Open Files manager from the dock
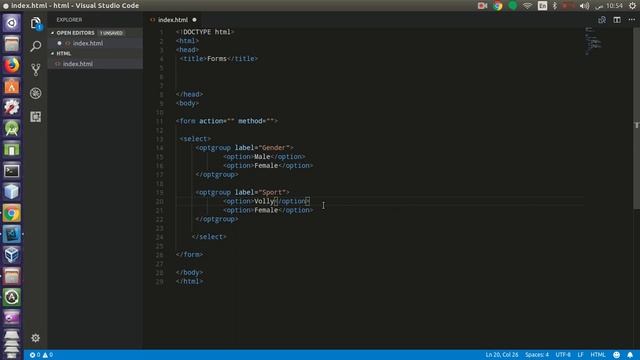640x360 pixels. (11, 44)
